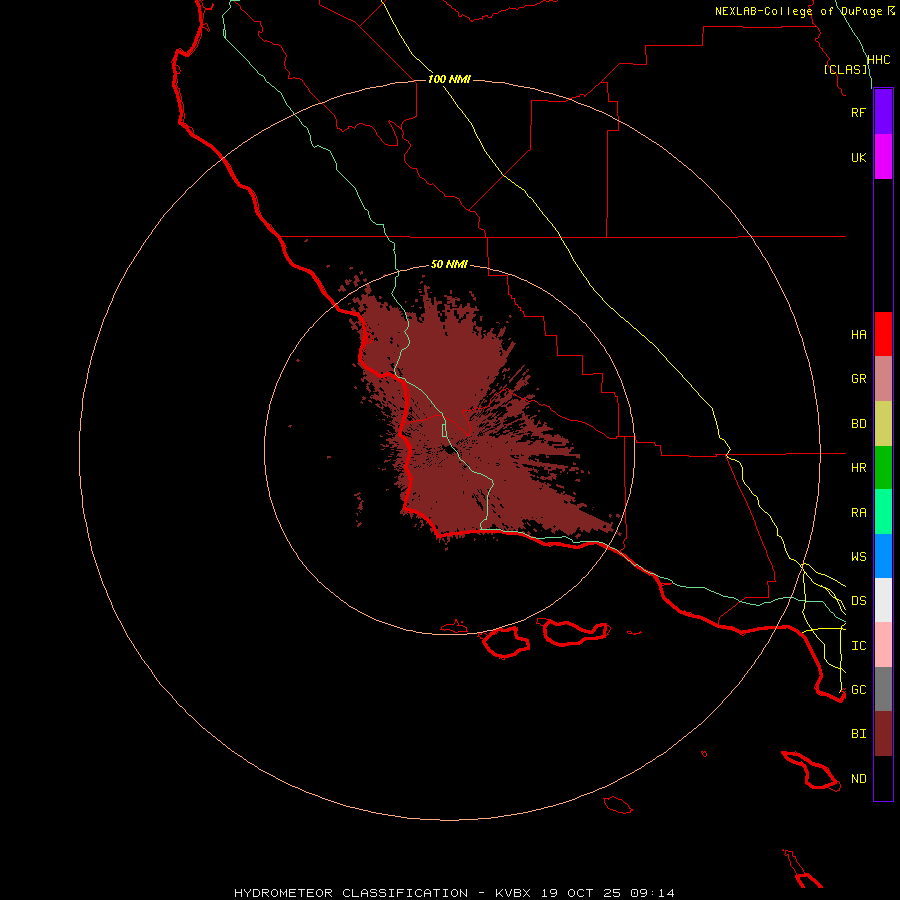Click the NEXLAB-College of DuPage credit text
Image resolution: width=900 pixels, height=900 pixels.
[798, 11]
